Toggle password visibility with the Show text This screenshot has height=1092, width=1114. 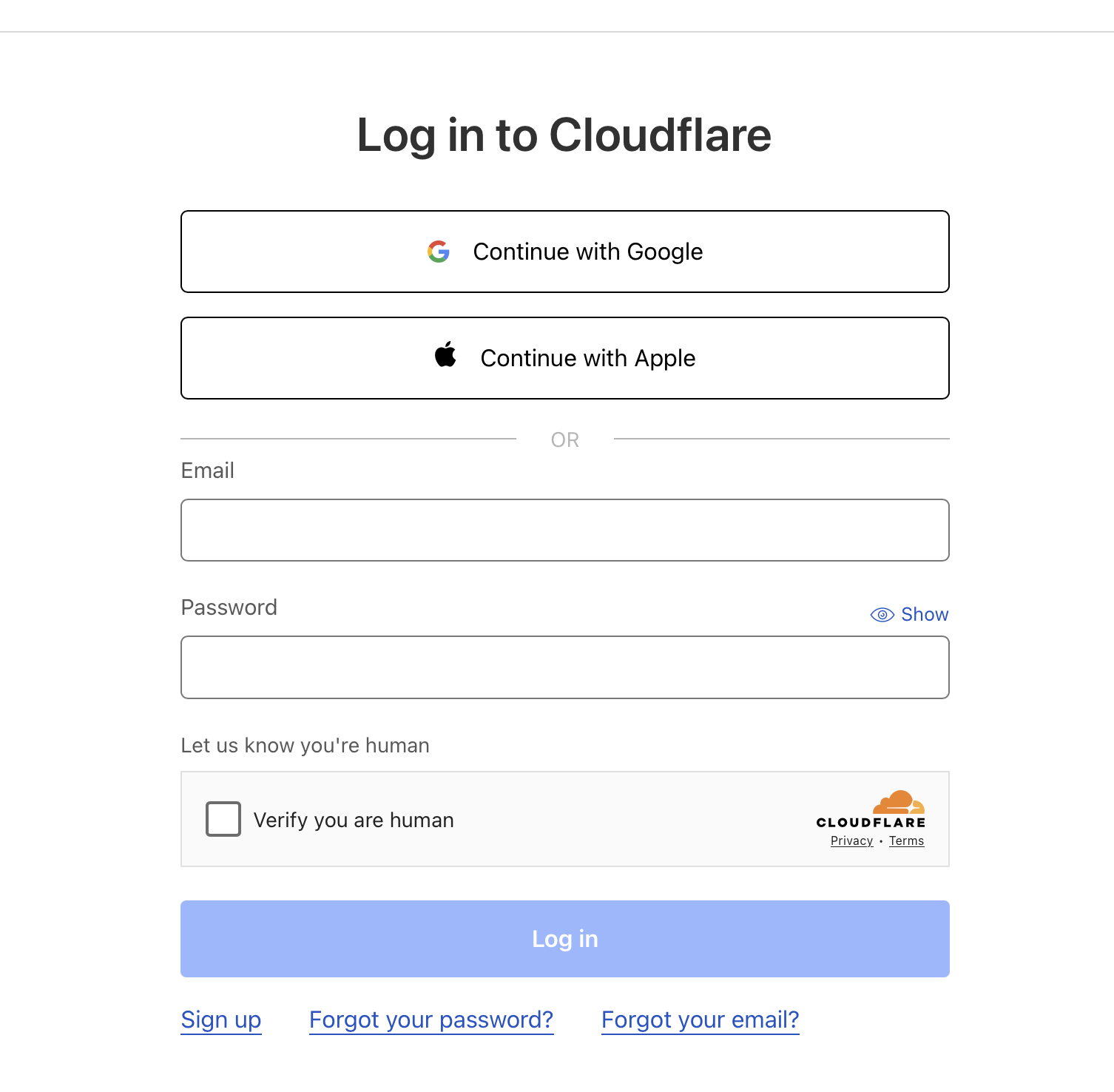(x=925, y=615)
